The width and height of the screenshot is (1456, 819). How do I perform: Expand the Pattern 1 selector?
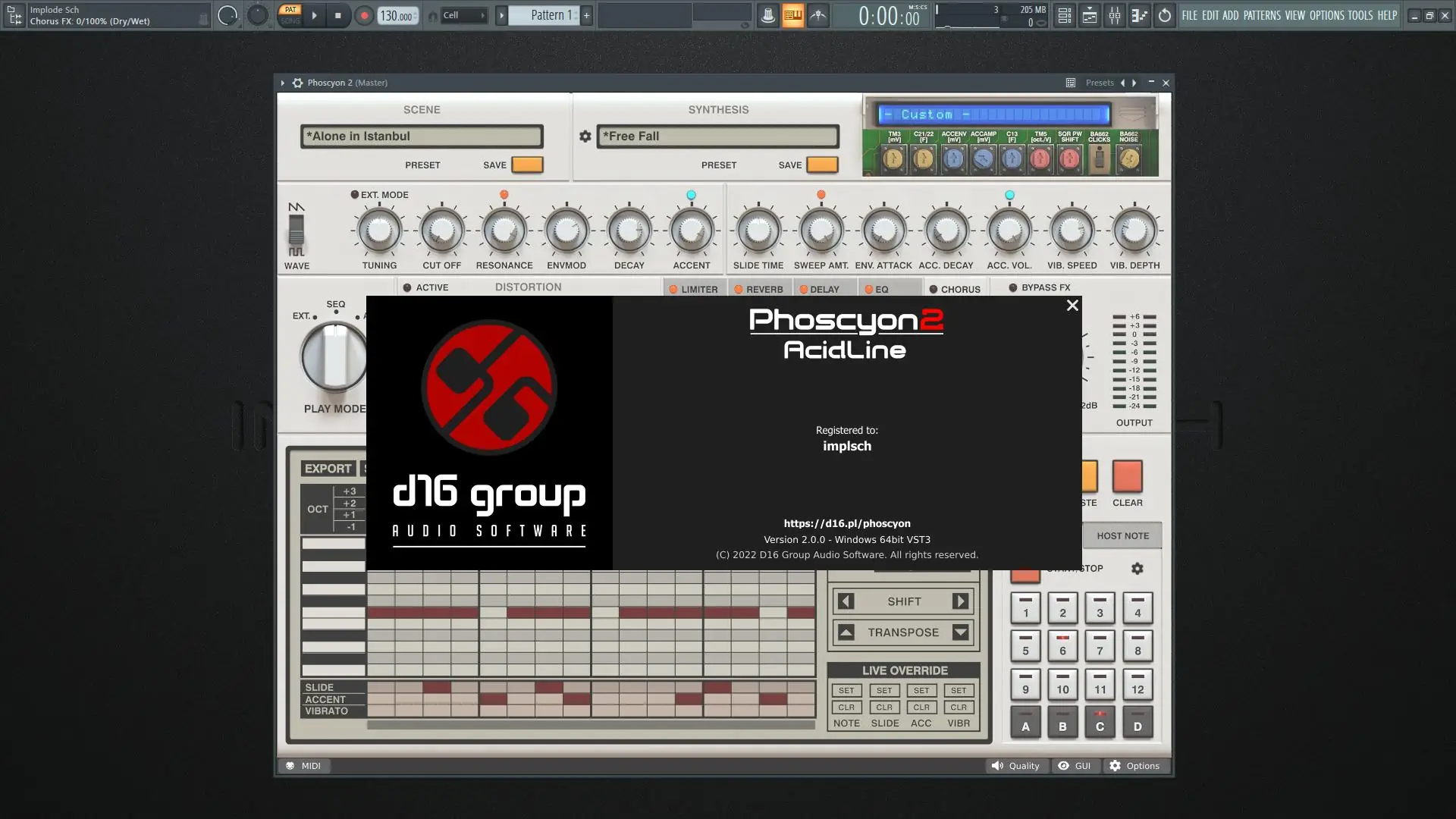[x=501, y=15]
